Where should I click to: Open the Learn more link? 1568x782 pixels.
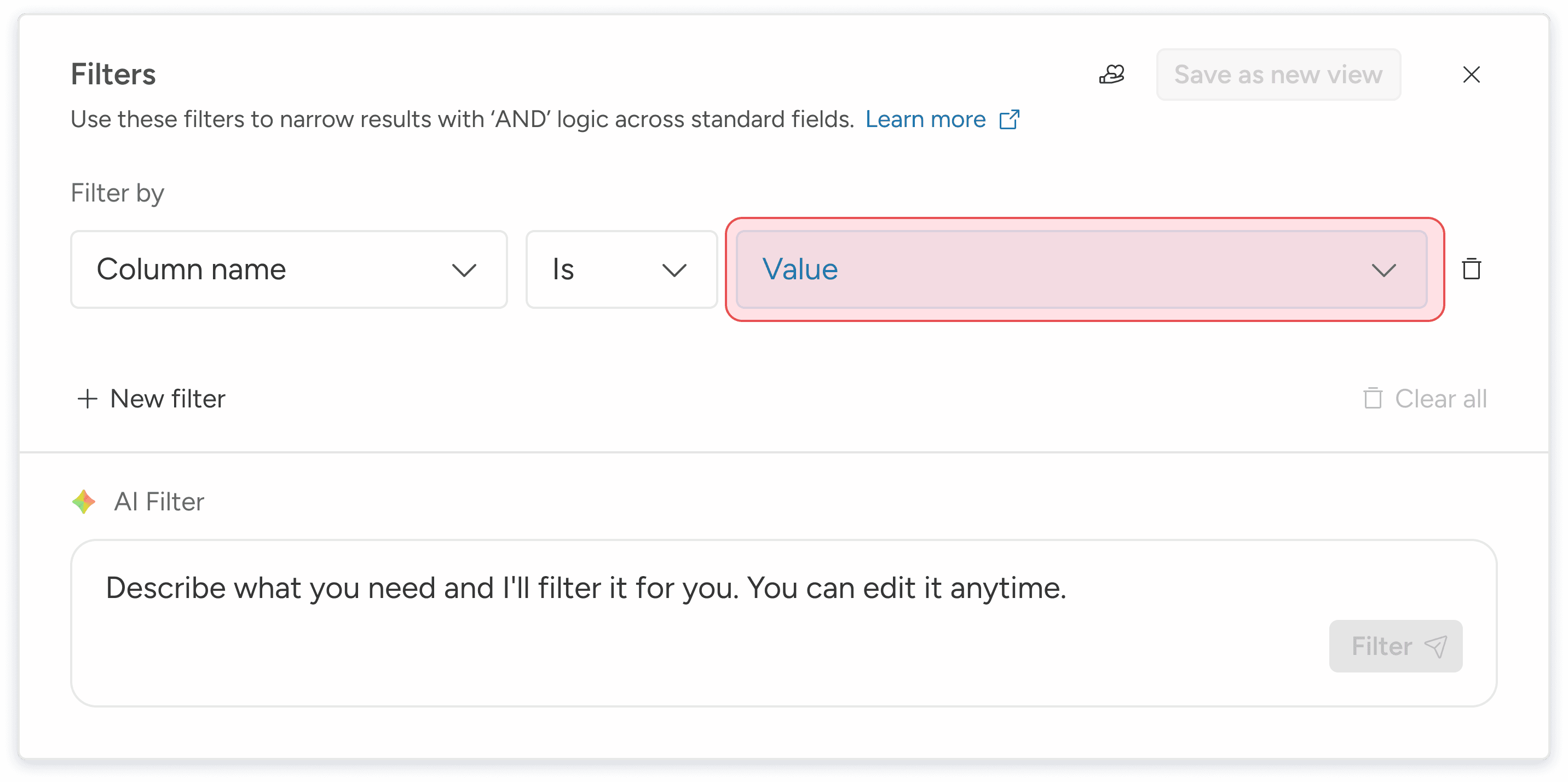(x=925, y=119)
